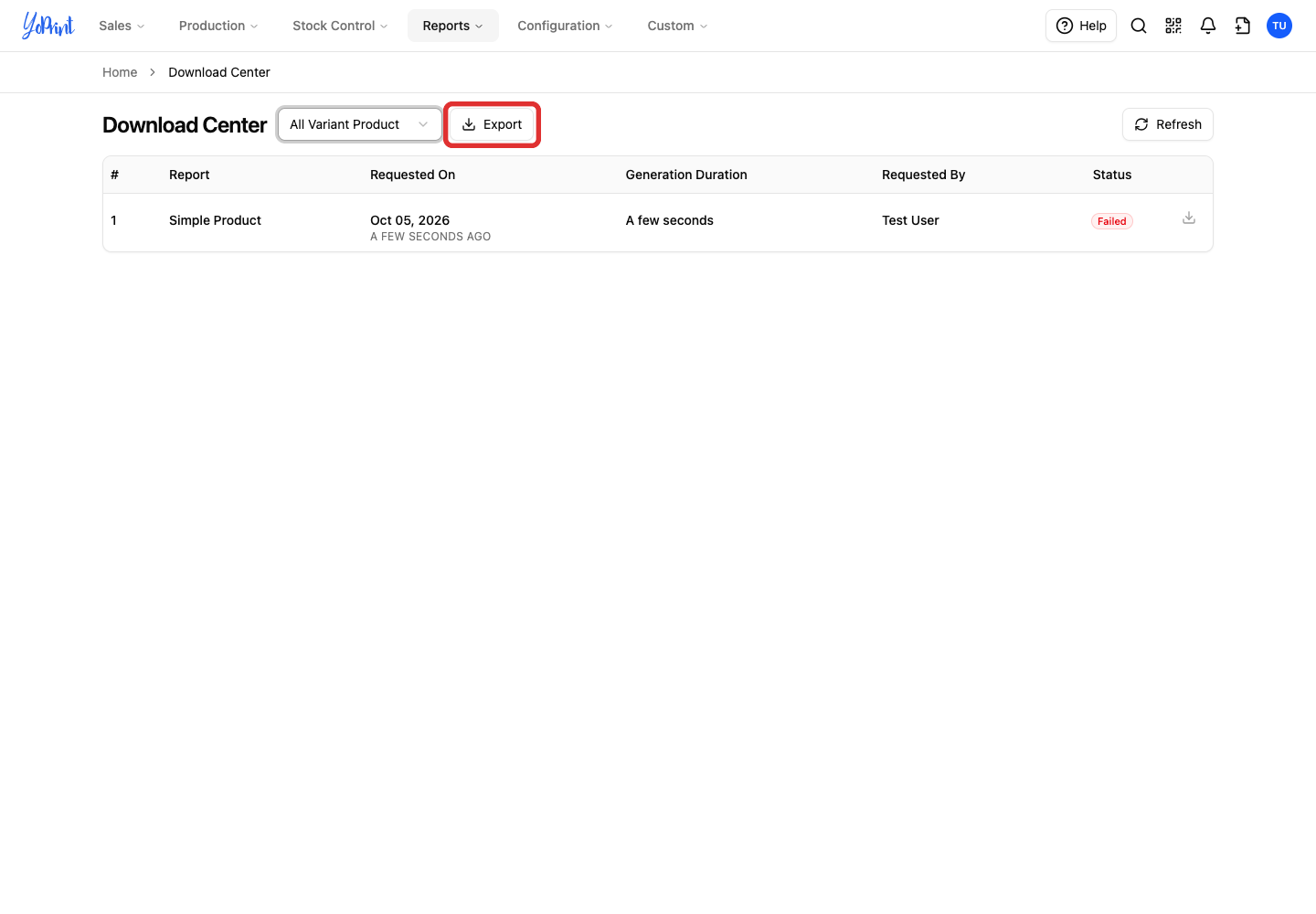Open the Sales menu
The image size is (1316, 914).
click(122, 26)
